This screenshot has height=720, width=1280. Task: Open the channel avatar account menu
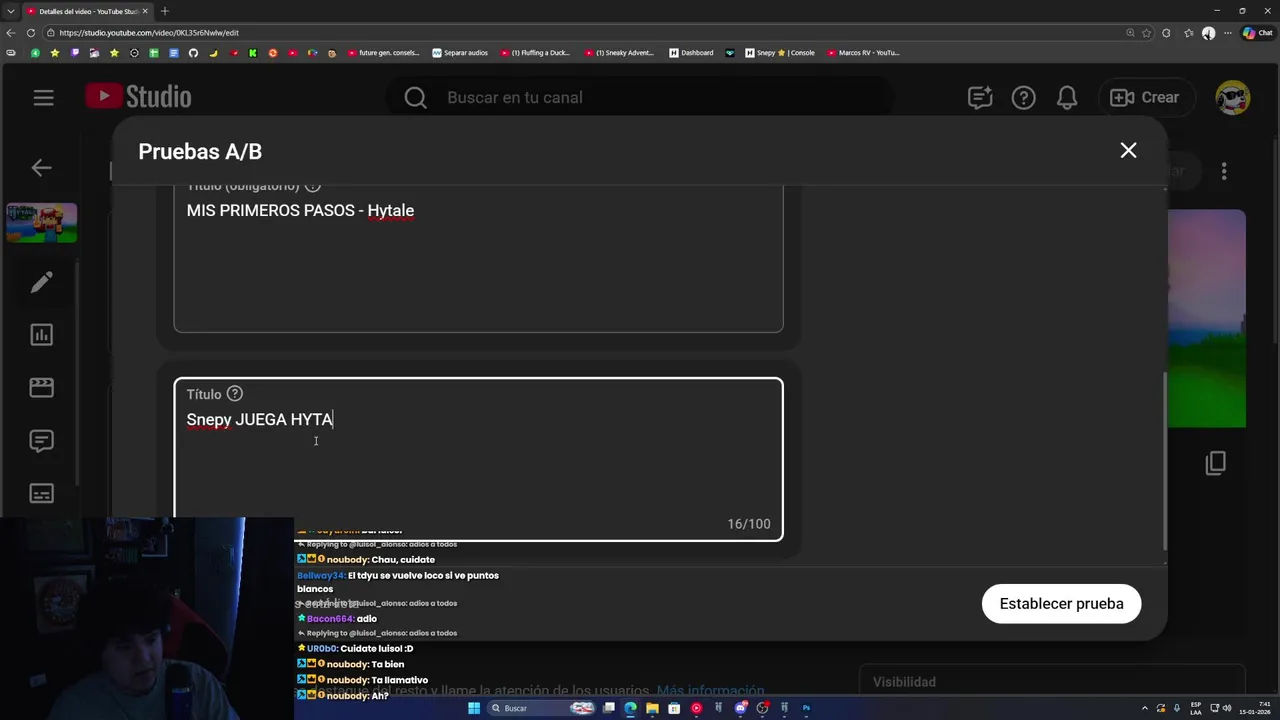[x=1233, y=97]
